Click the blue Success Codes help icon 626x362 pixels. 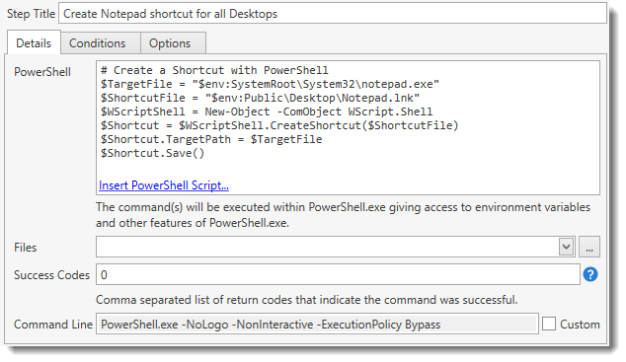point(590,274)
